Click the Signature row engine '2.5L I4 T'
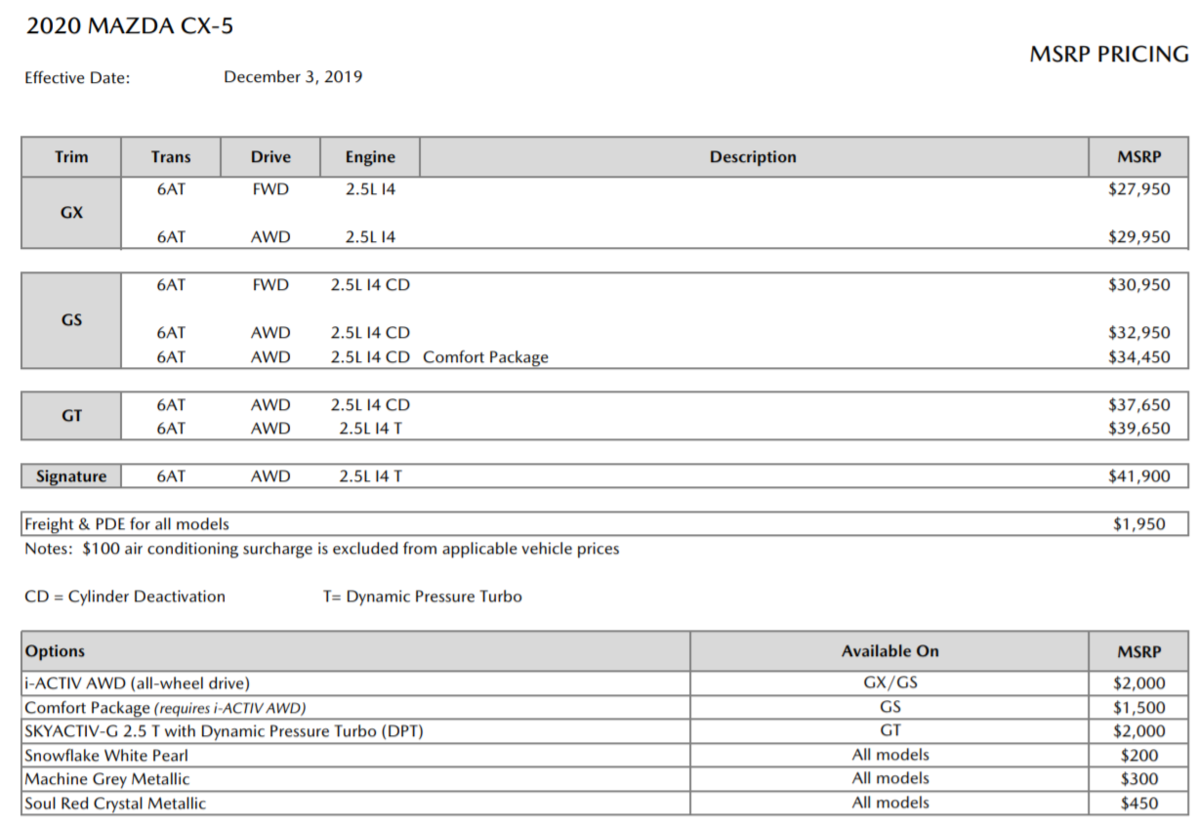Viewport: 1200px width, 828px height. coord(370,476)
